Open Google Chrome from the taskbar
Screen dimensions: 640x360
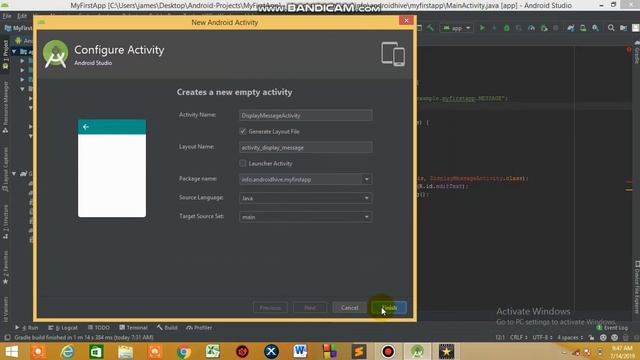tap(184, 351)
